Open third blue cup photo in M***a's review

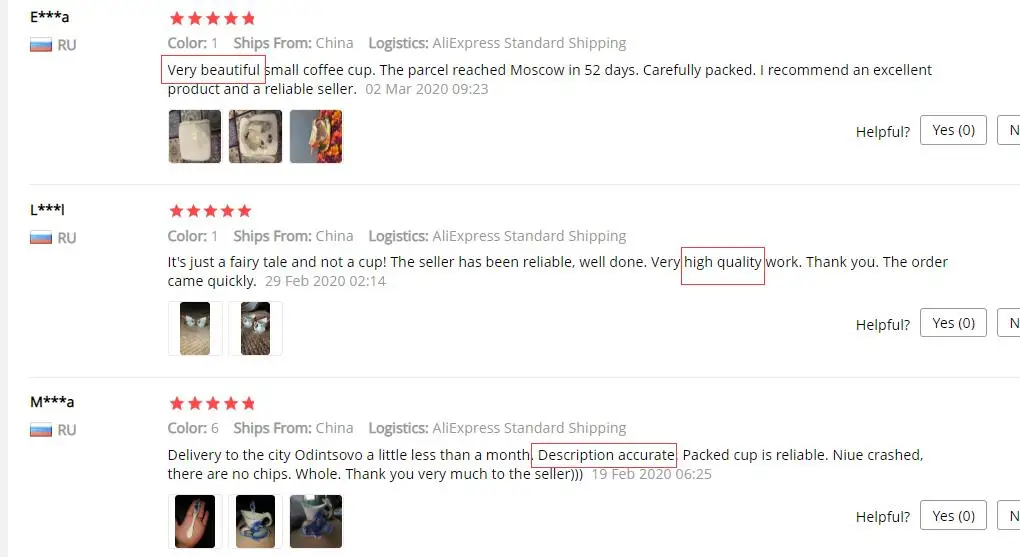(x=316, y=521)
